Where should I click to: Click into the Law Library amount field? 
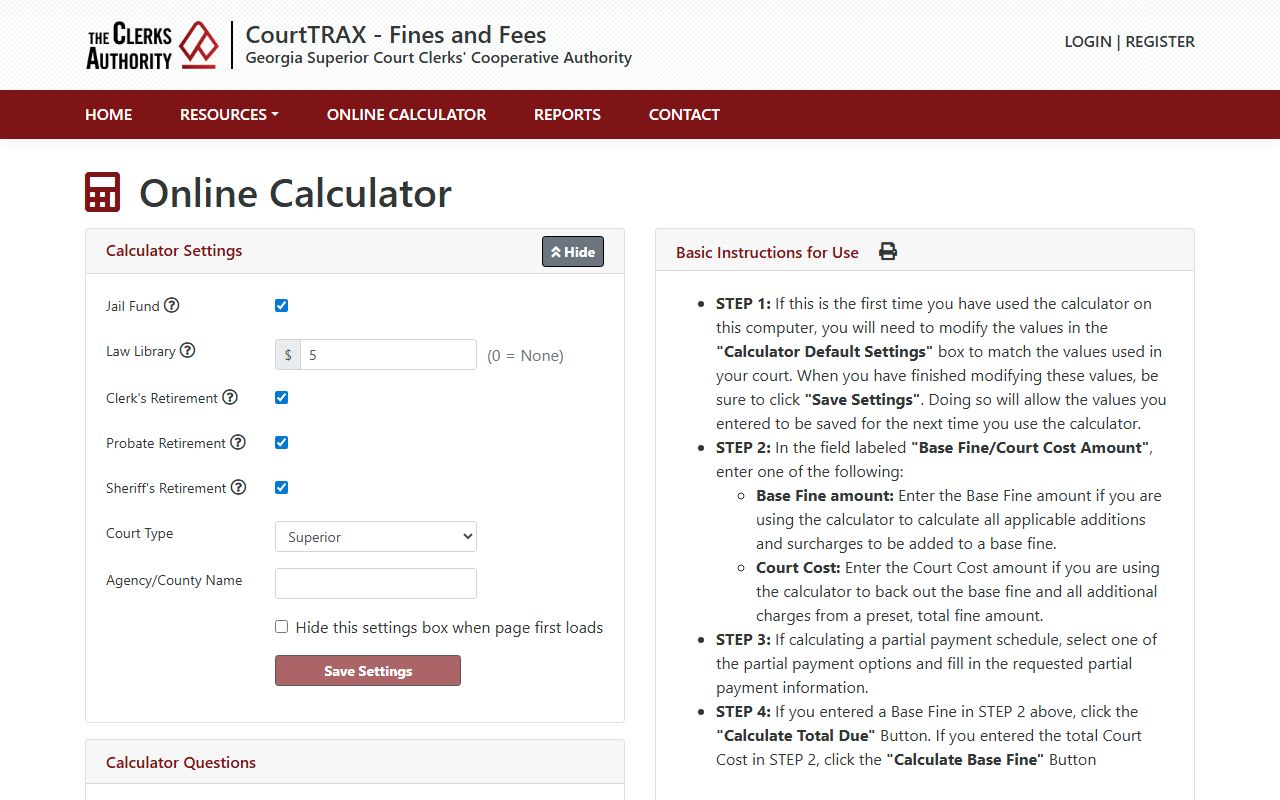388,355
